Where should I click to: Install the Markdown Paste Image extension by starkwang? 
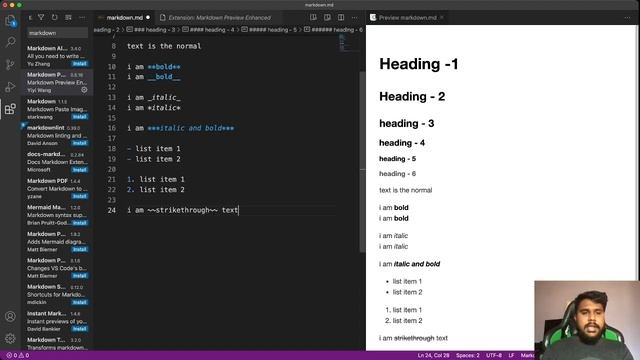click(x=80, y=117)
